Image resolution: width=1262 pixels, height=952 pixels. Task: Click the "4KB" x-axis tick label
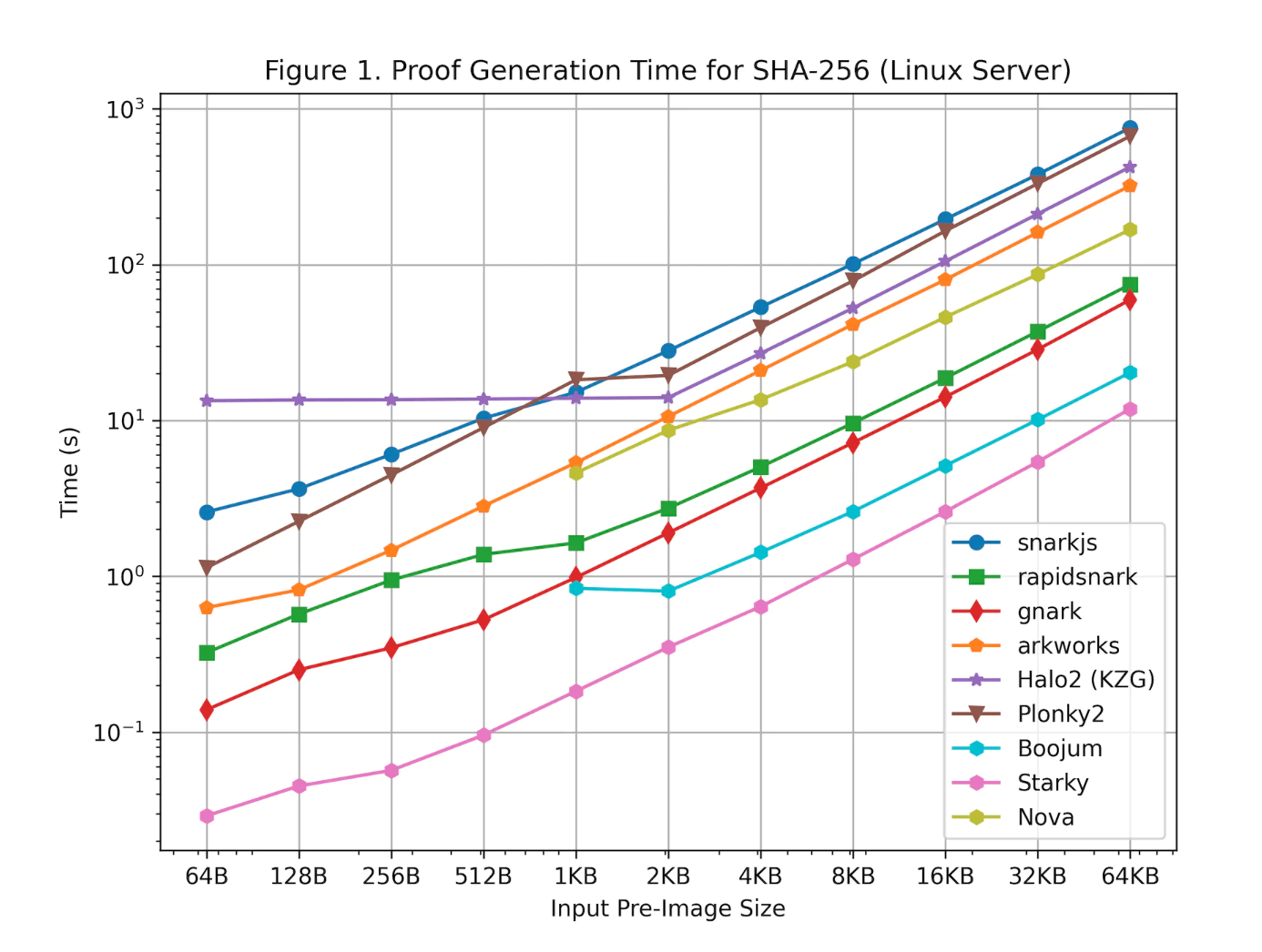pos(760,876)
